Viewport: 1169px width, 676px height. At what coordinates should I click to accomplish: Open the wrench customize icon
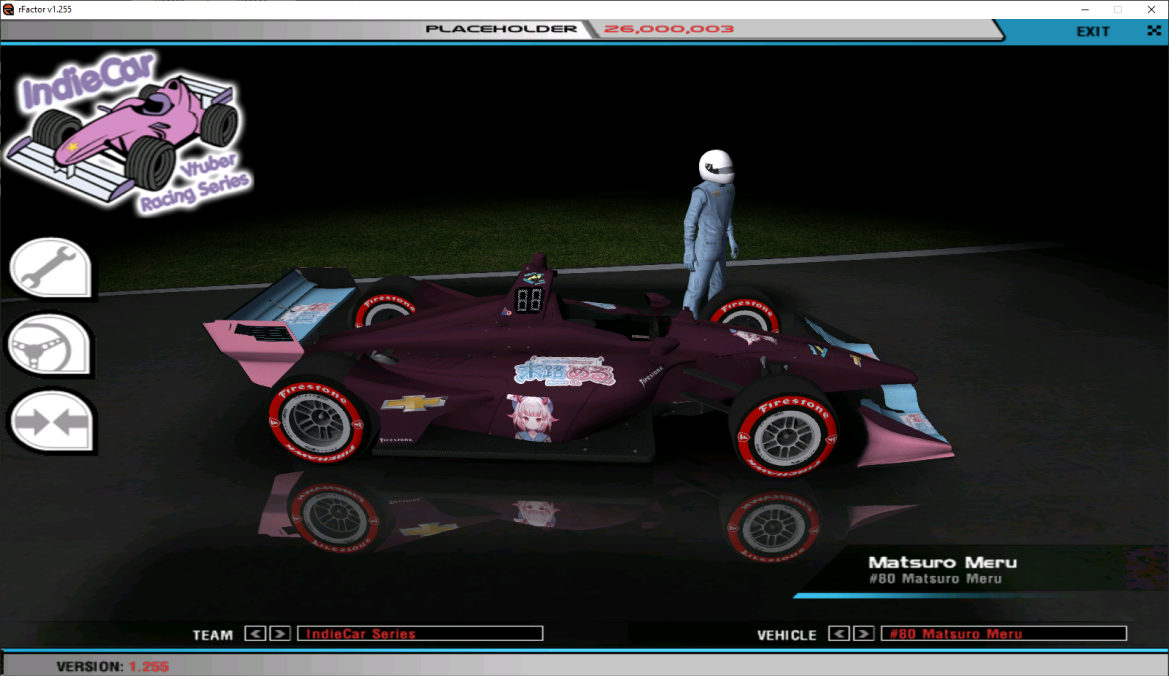coord(50,268)
